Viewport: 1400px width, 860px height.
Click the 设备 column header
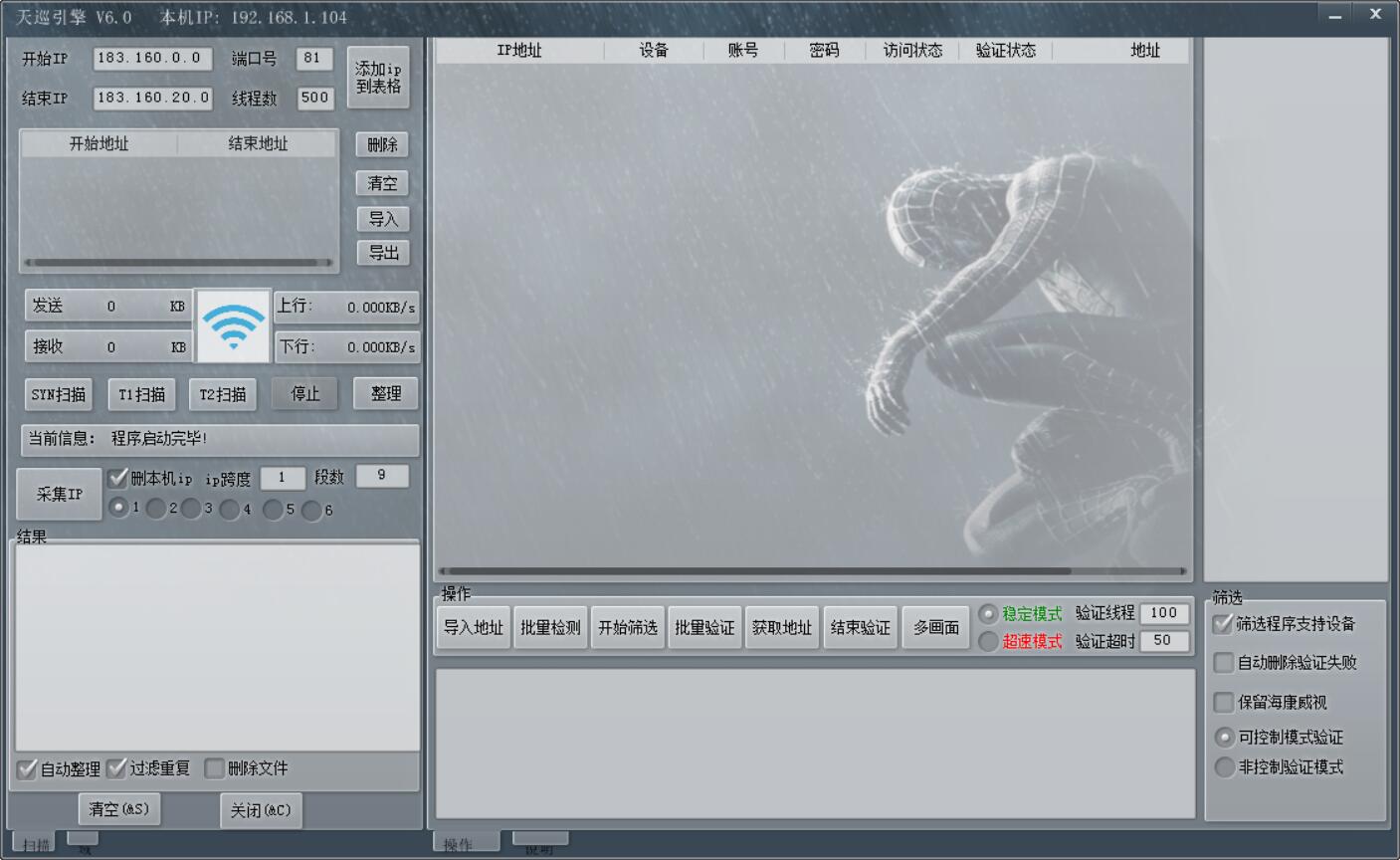tap(654, 51)
